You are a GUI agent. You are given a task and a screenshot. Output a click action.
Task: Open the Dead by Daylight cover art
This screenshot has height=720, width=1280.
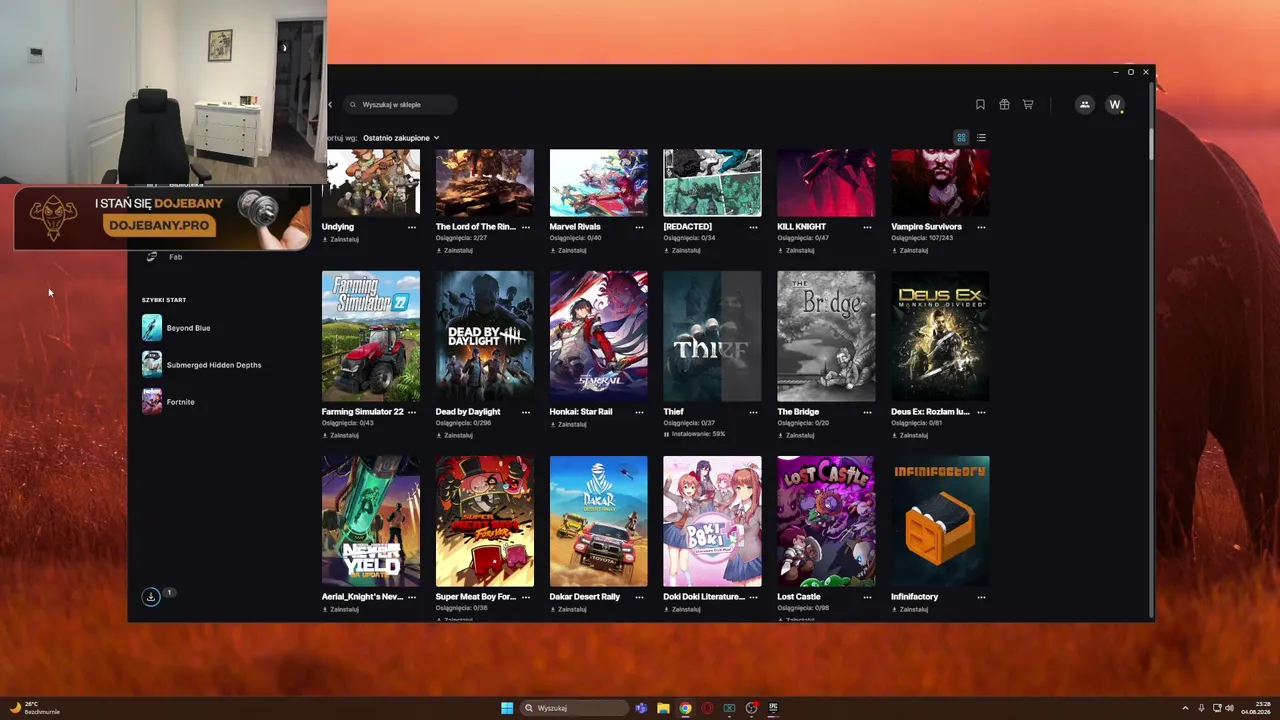[x=485, y=336]
